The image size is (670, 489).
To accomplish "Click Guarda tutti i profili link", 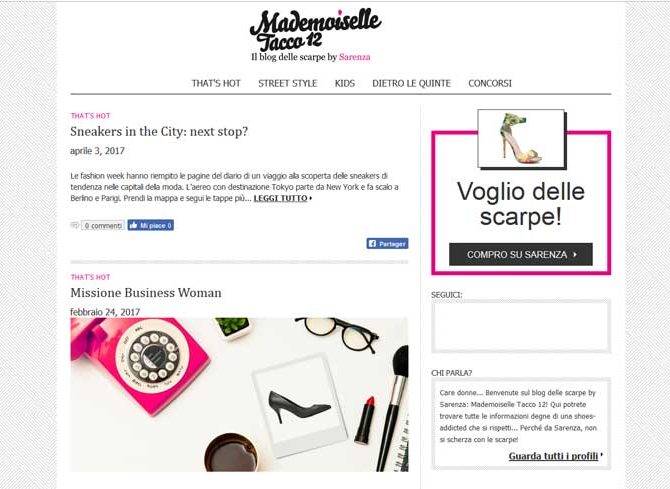I will click(x=553, y=456).
